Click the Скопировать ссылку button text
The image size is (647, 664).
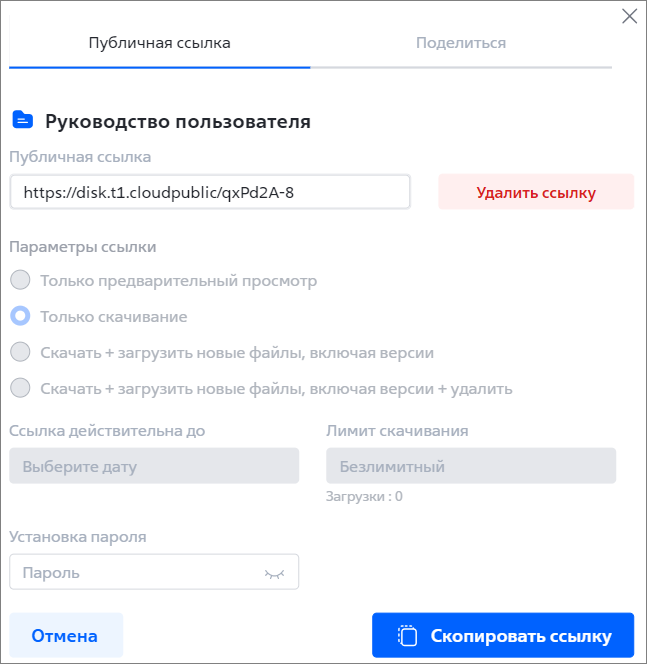pos(521,636)
